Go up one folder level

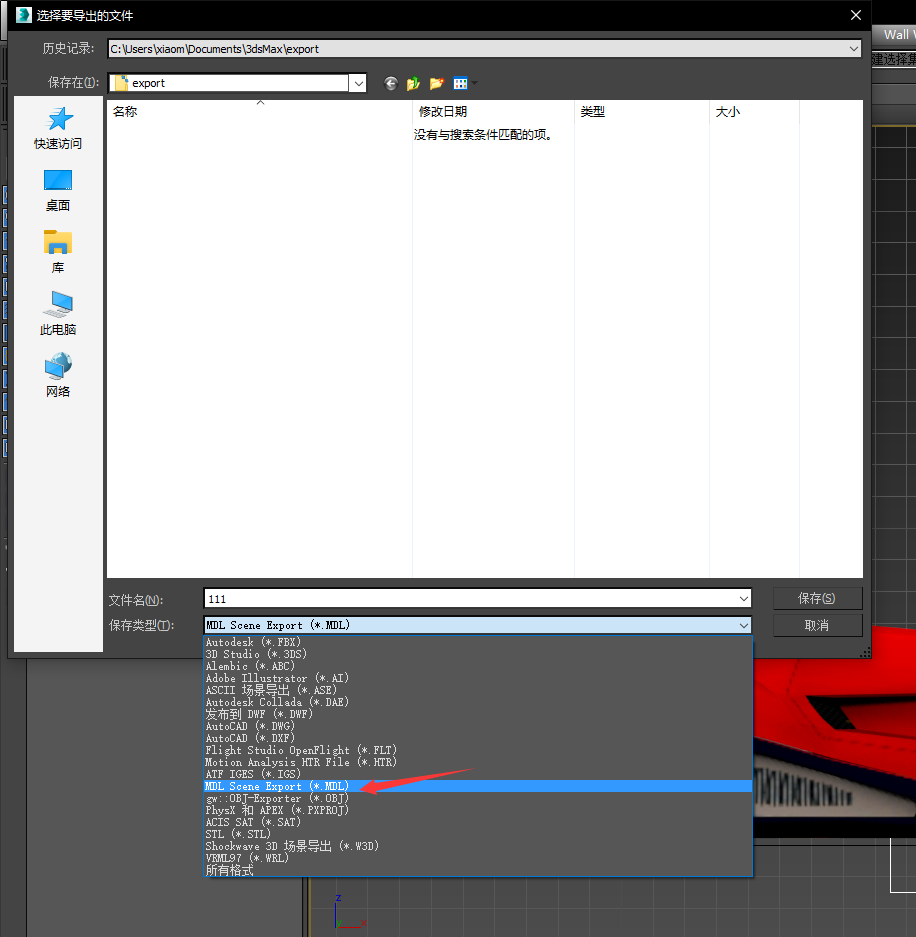point(413,84)
